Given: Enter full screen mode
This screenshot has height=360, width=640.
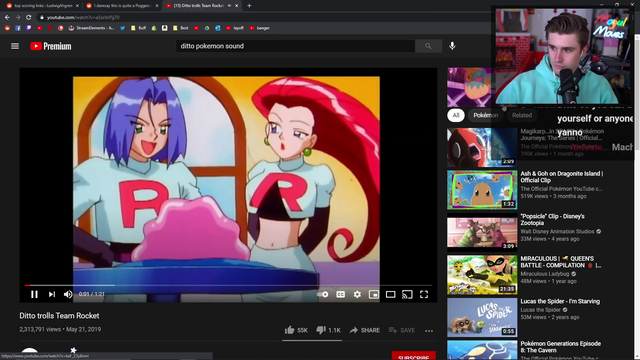Looking at the screenshot, I should point(424,294).
